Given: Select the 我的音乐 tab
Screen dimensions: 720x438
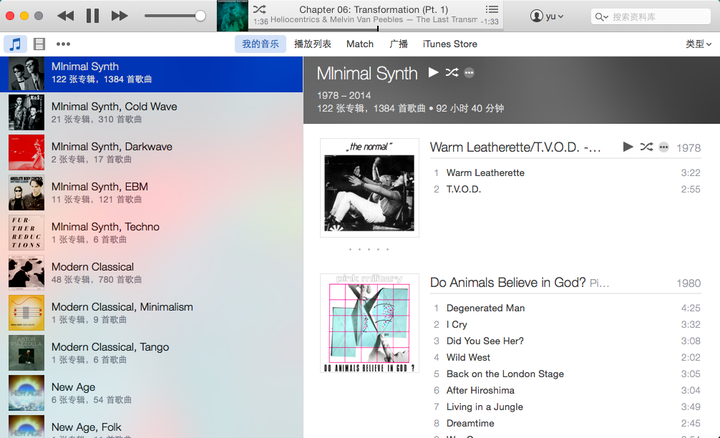Looking at the screenshot, I should point(260,44).
